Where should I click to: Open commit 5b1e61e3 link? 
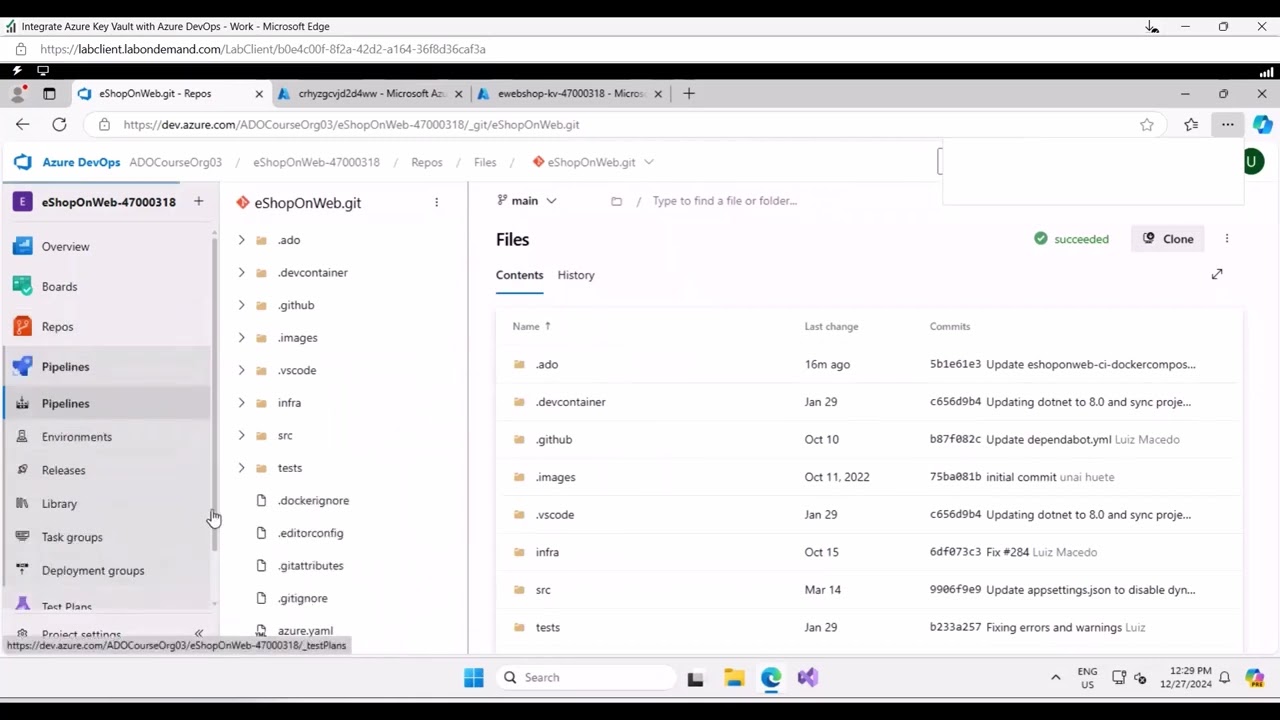(x=955, y=364)
